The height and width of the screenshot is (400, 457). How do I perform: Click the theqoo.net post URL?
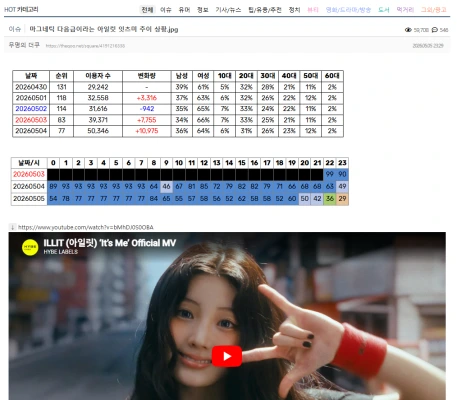tap(85, 46)
